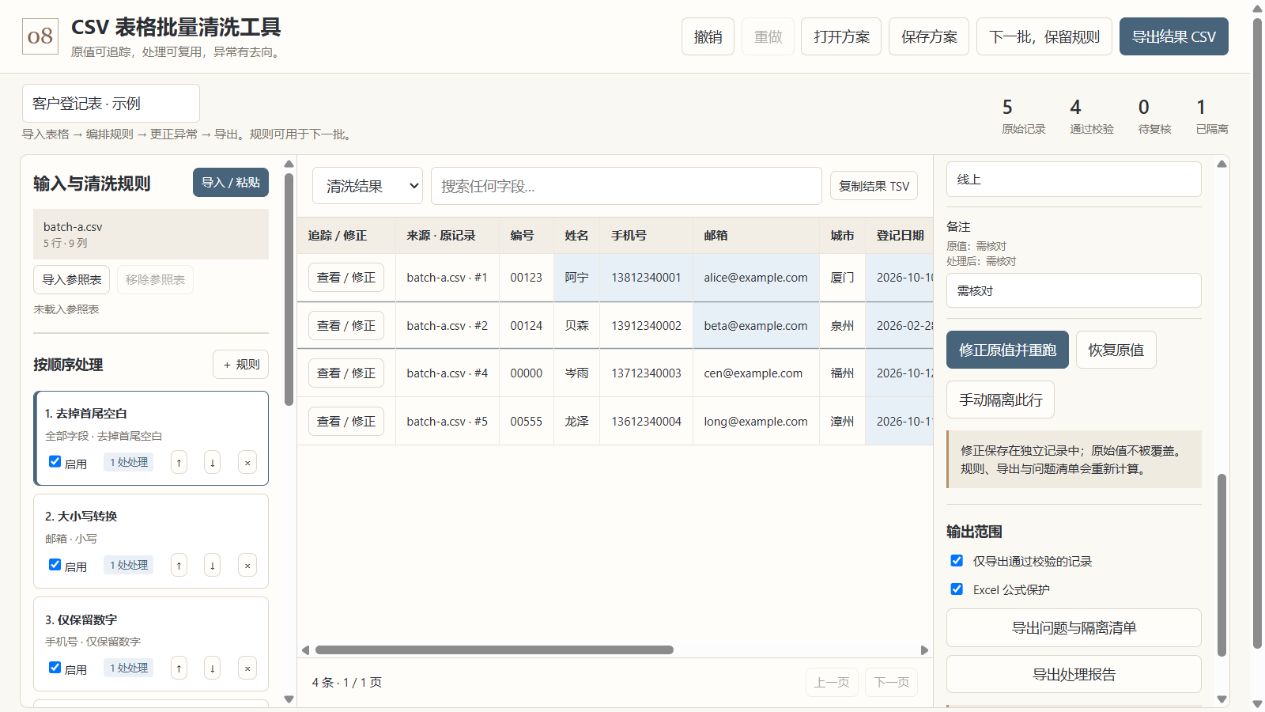Open 查看 / 修正 for record #4

tap(346, 373)
